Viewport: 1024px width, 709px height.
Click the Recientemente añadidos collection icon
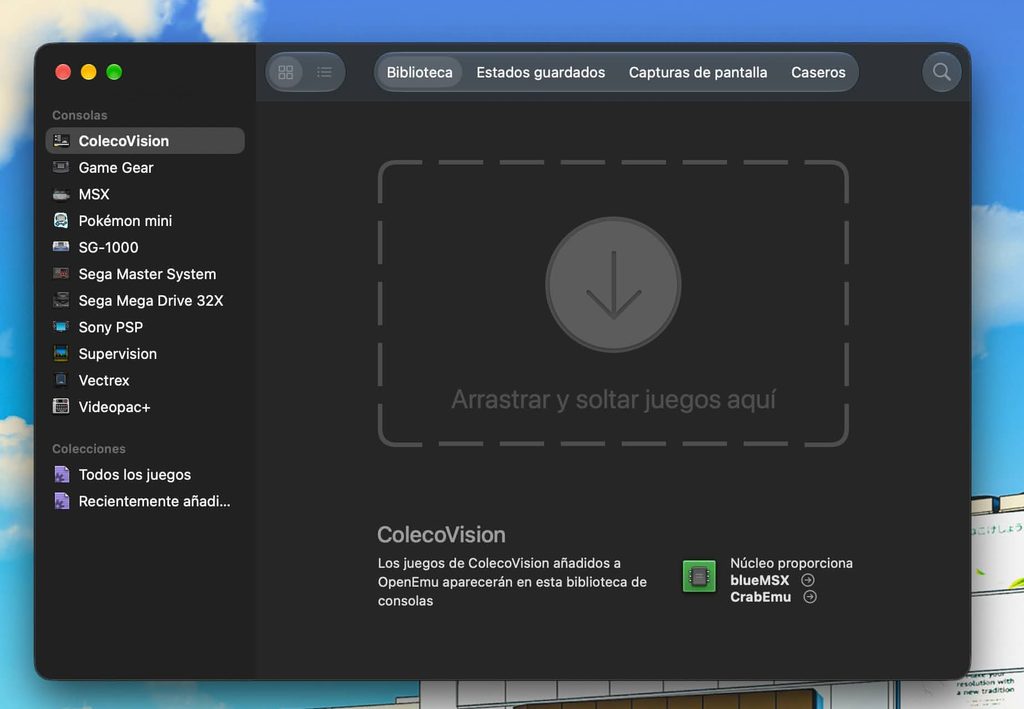point(61,501)
